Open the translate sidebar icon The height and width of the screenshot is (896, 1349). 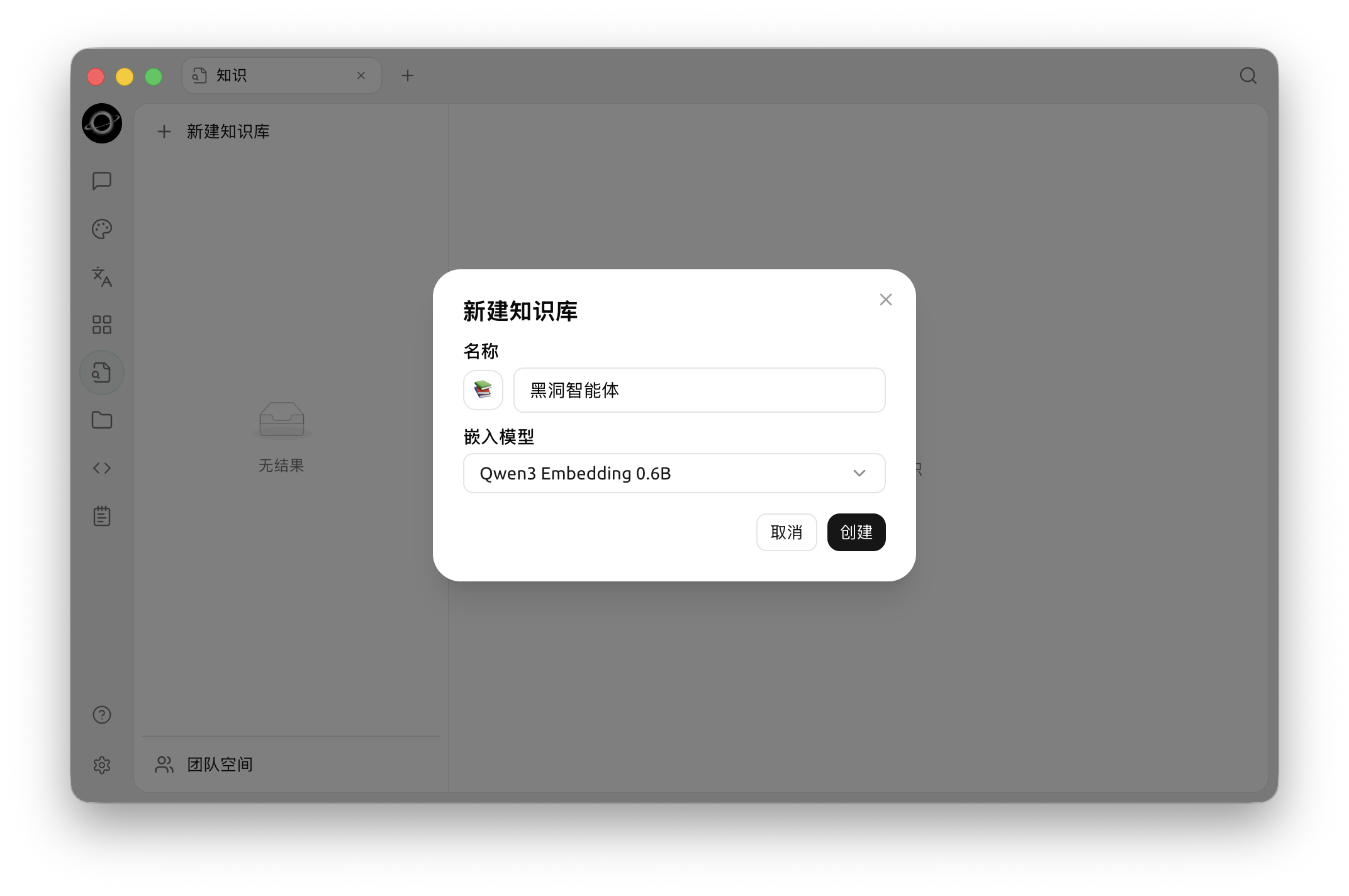(101, 277)
